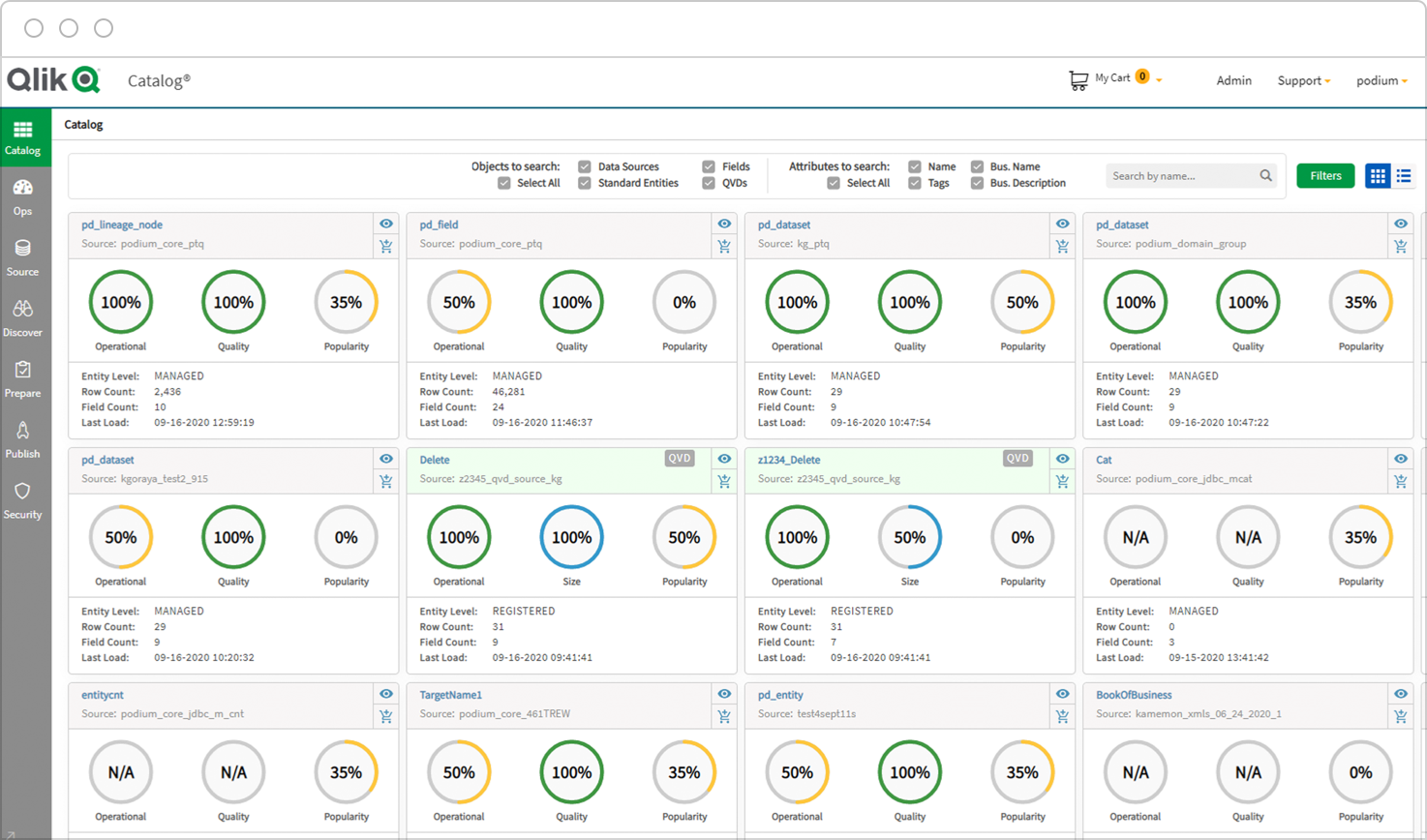Open the pd_lineage_node entity link

tap(122, 225)
